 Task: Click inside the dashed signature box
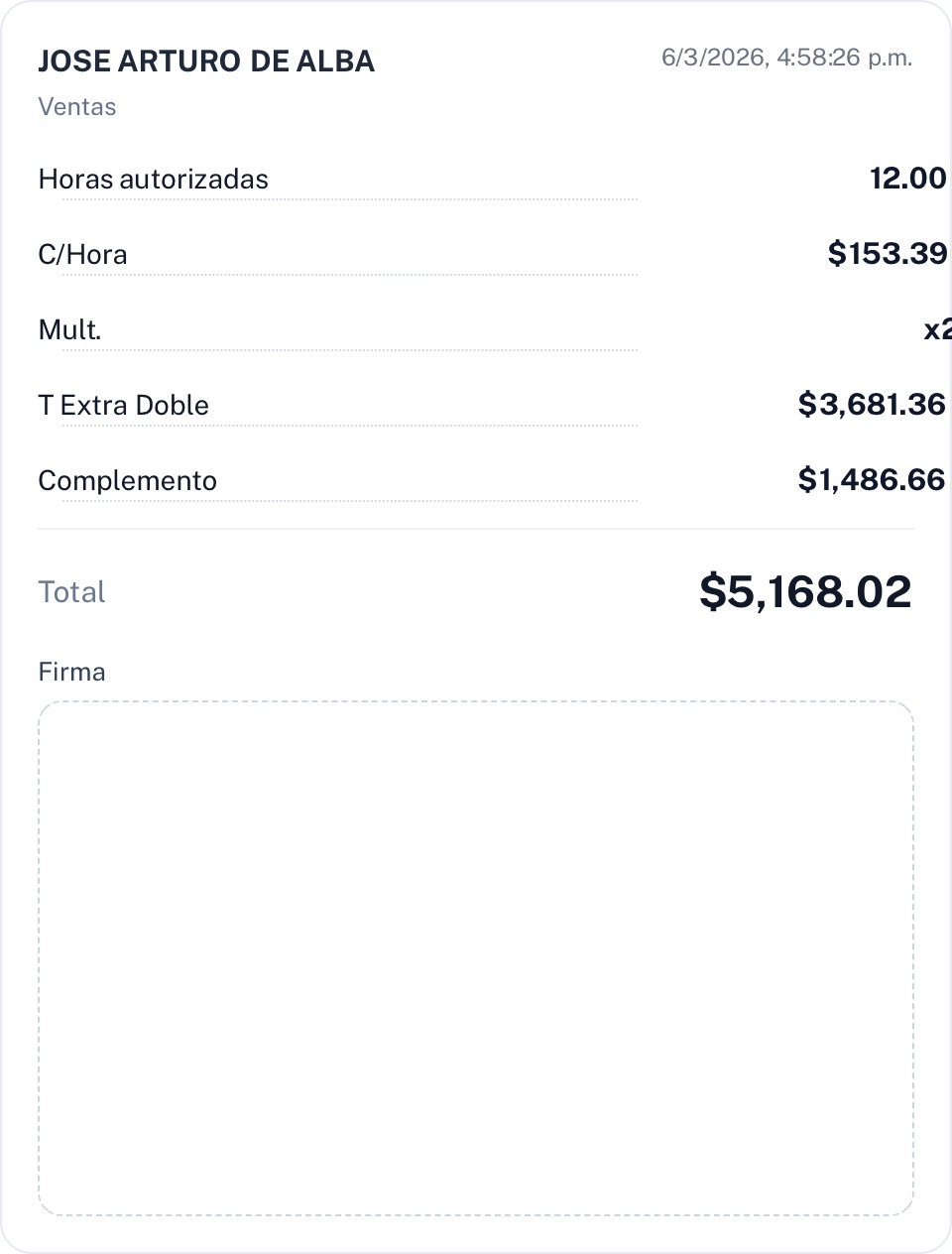point(476,958)
